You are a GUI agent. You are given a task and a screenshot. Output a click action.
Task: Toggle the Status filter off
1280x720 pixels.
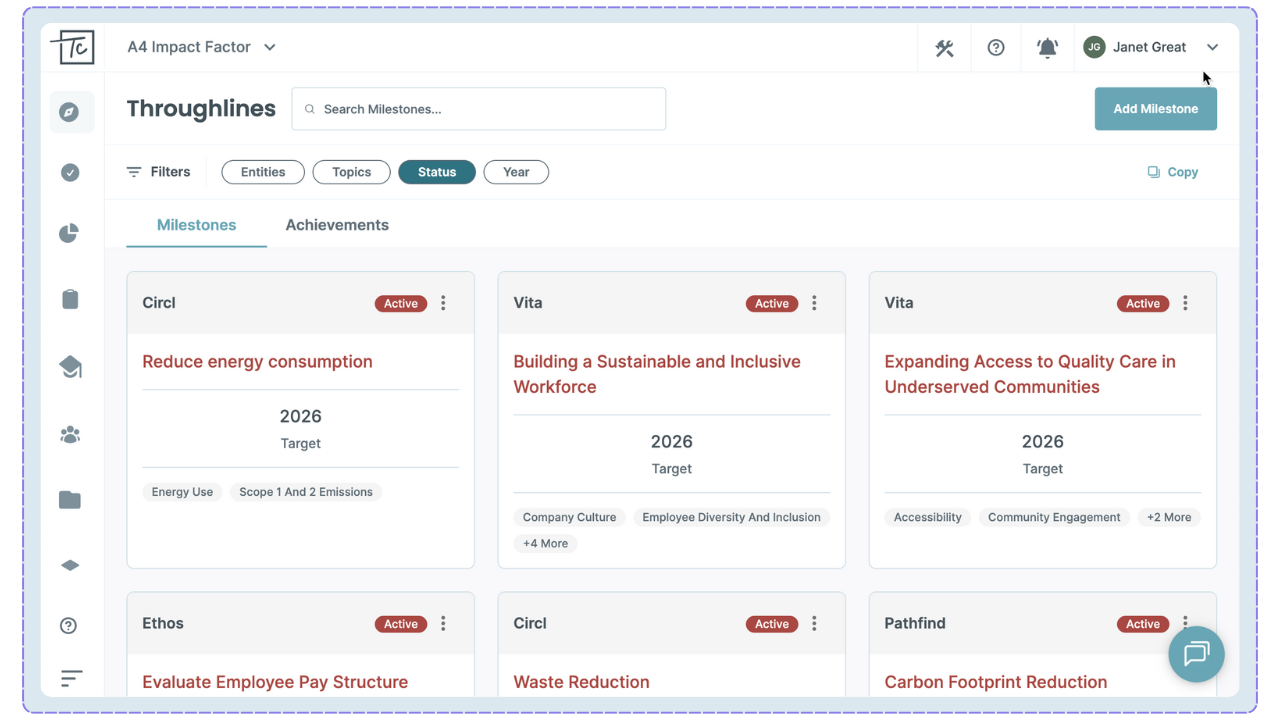[436, 171]
